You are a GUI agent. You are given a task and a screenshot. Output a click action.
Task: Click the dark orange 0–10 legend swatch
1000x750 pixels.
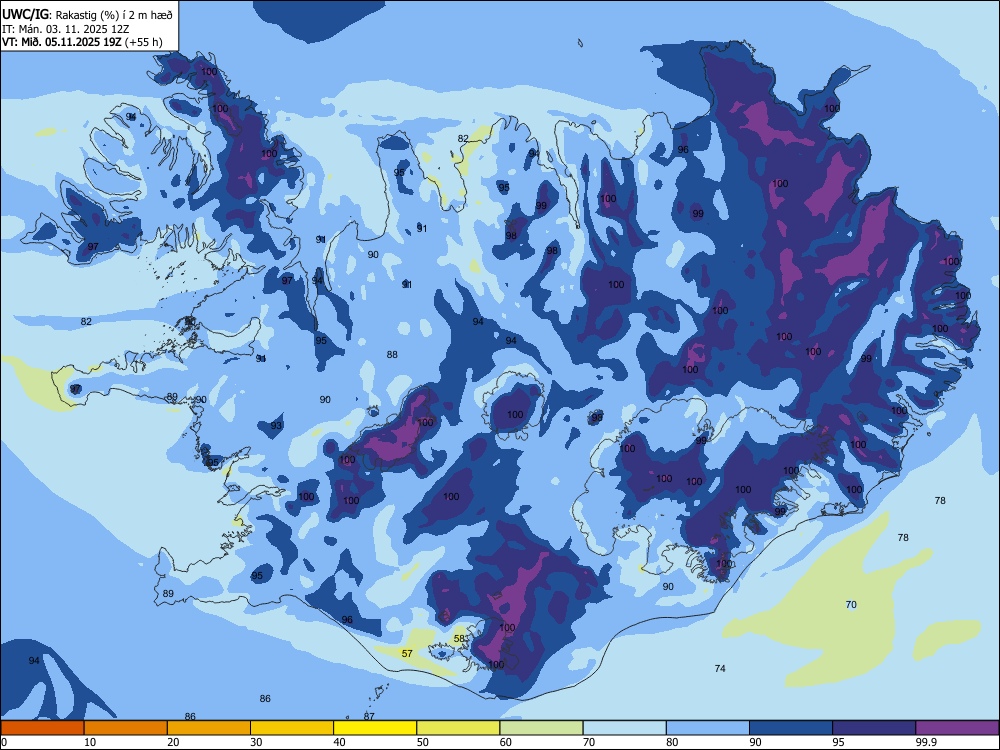42,728
